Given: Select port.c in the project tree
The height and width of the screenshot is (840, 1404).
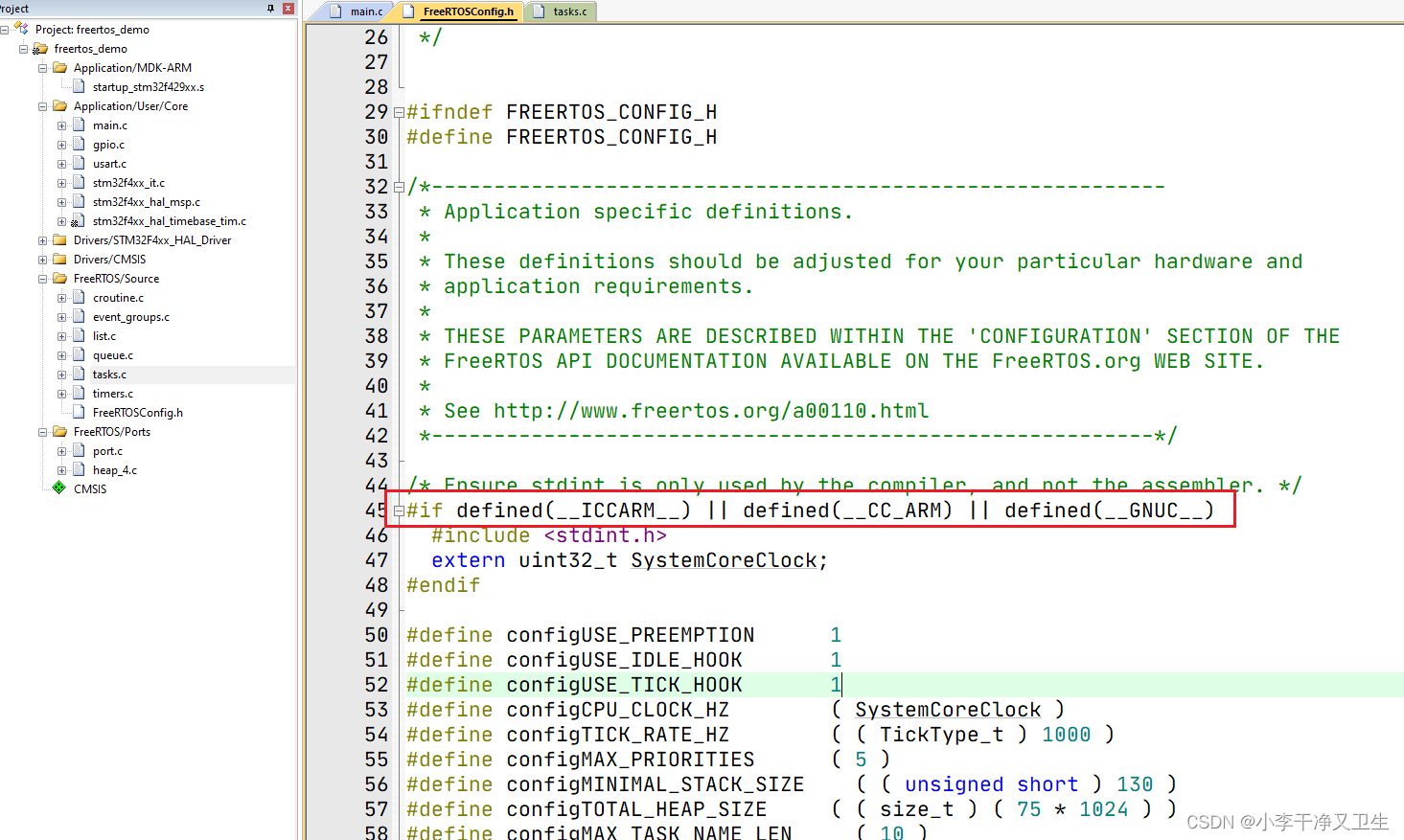Looking at the screenshot, I should coord(107,451).
